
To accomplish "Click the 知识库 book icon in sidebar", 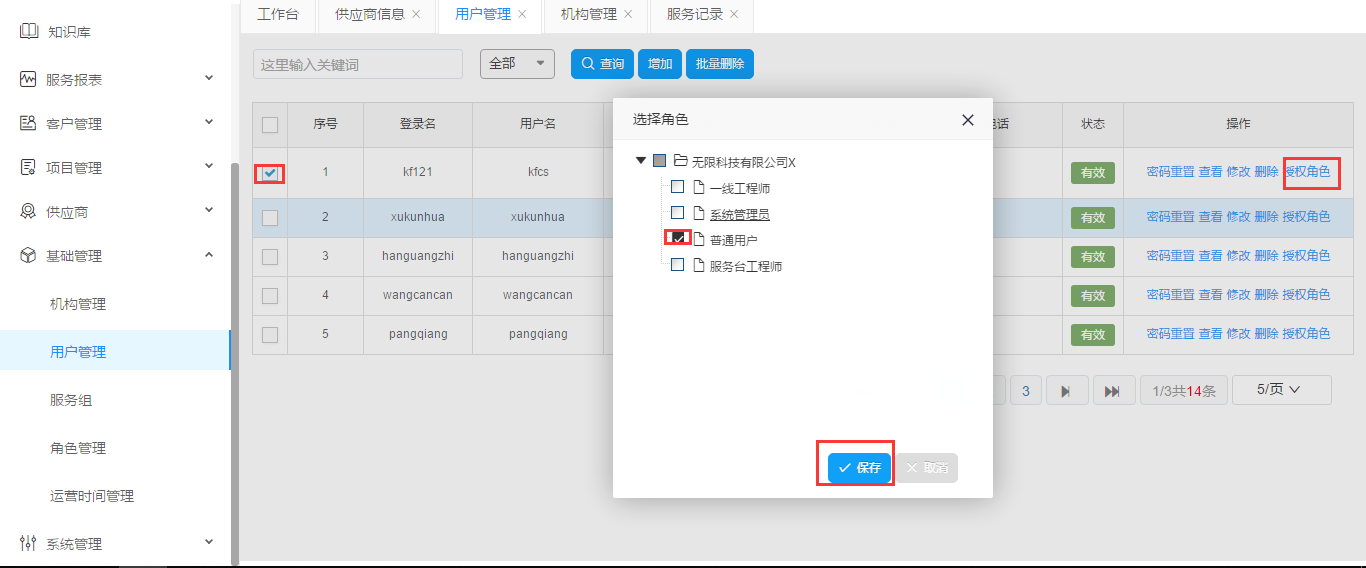I will (x=29, y=32).
